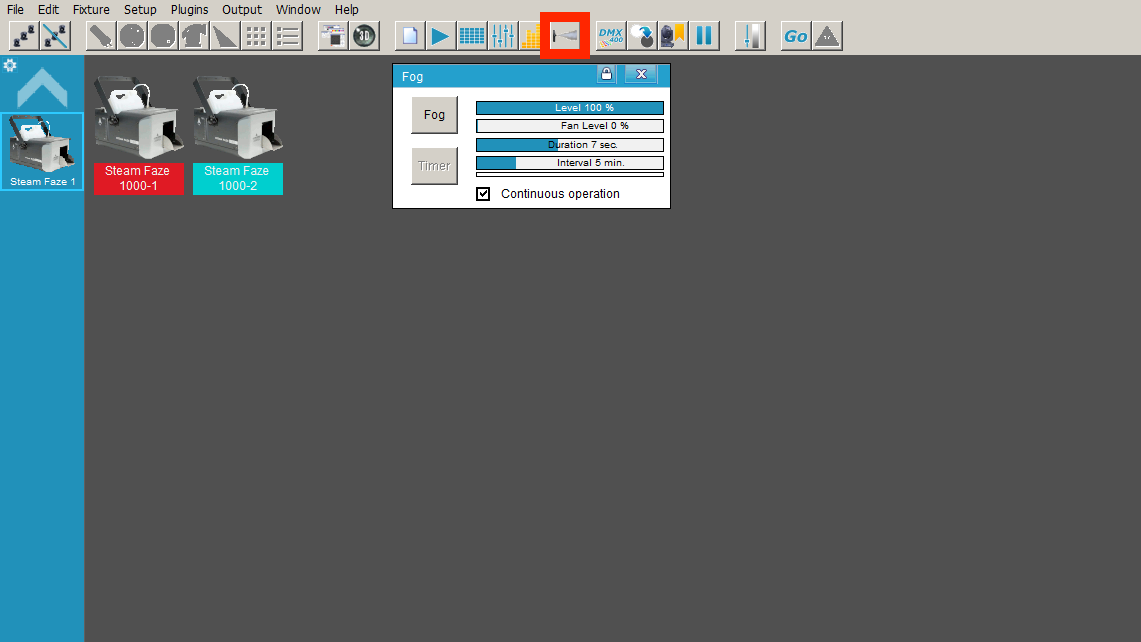
Task: Adjust the Interval 5 min. slider
Action: tap(570, 163)
